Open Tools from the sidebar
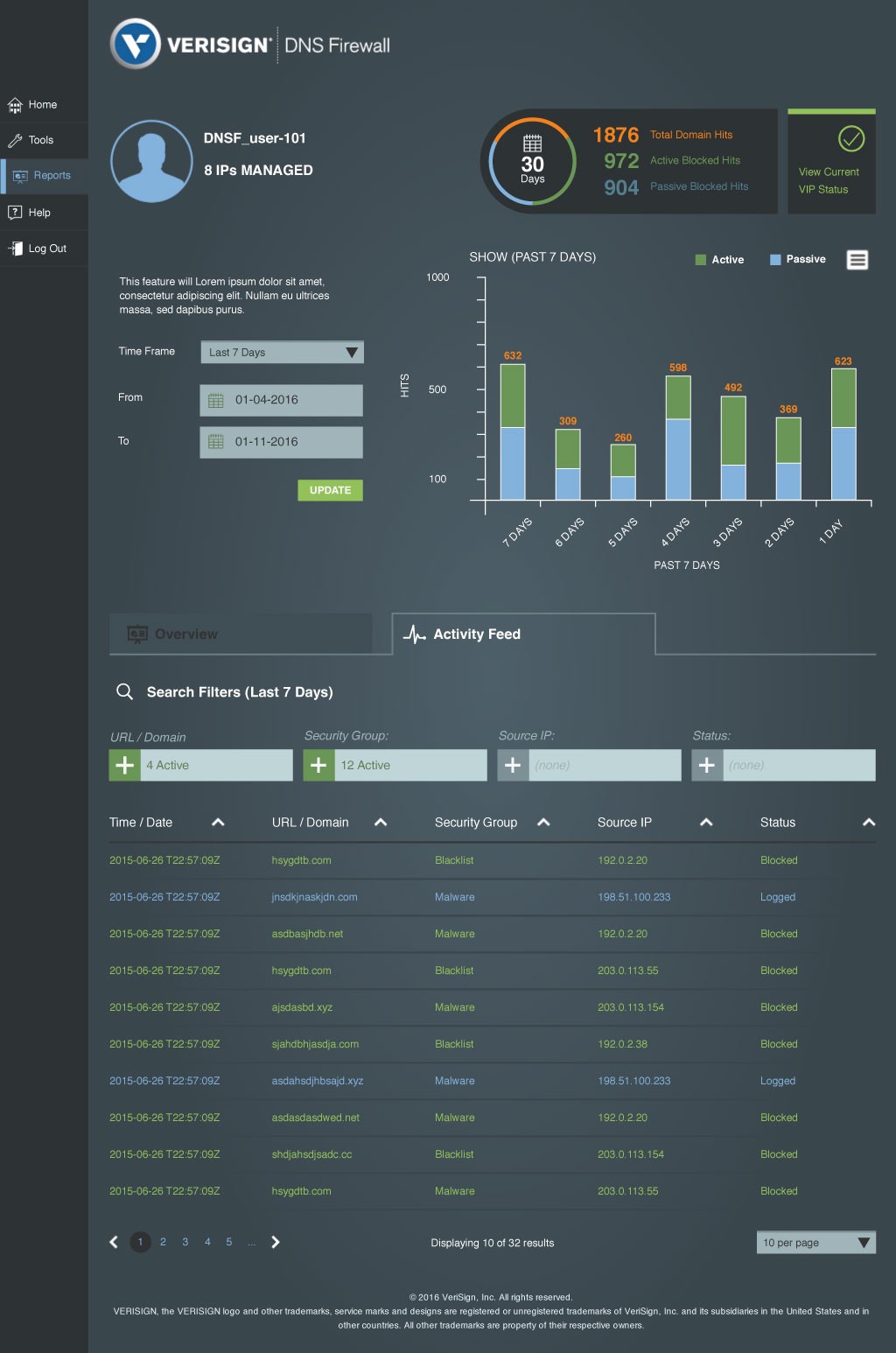This screenshot has width=896, height=1353. click(x=44, y=140)
